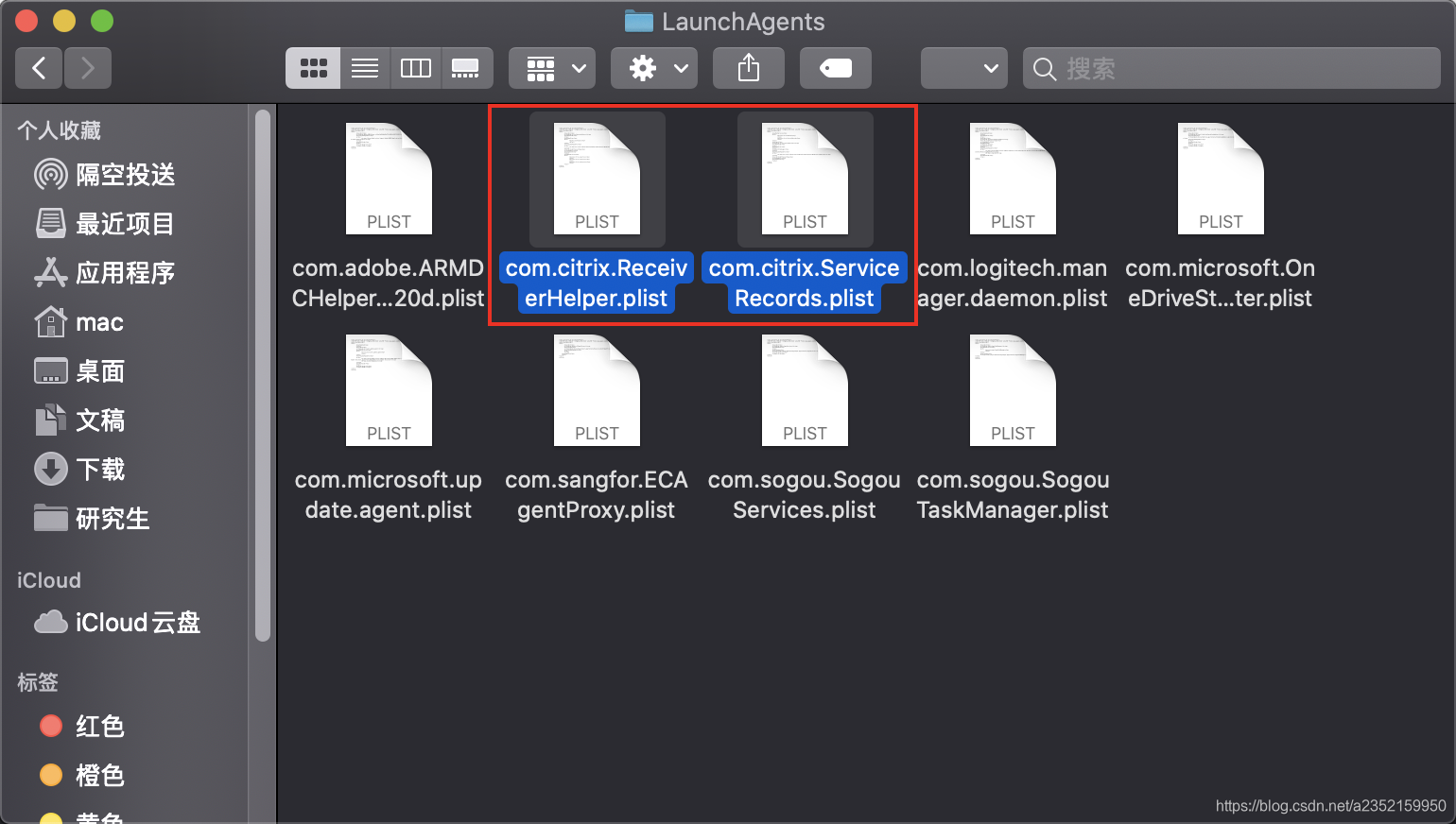Screen dimensions: 1456x824
Task: Click the edit tags button
Action: point(836,68)
